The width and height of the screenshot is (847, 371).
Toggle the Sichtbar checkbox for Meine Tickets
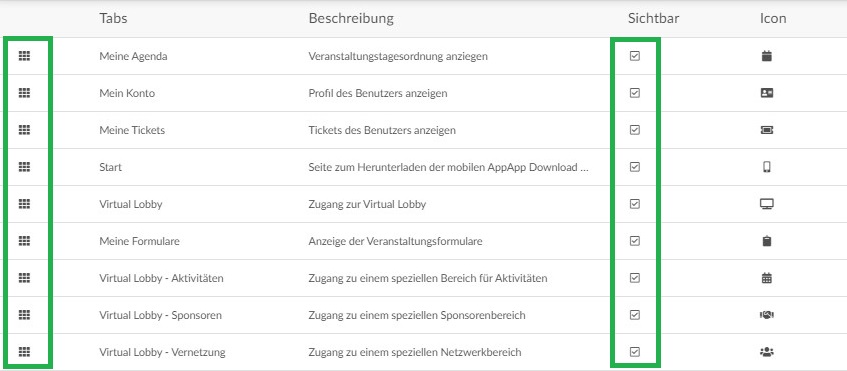click(x=635, y=130)
